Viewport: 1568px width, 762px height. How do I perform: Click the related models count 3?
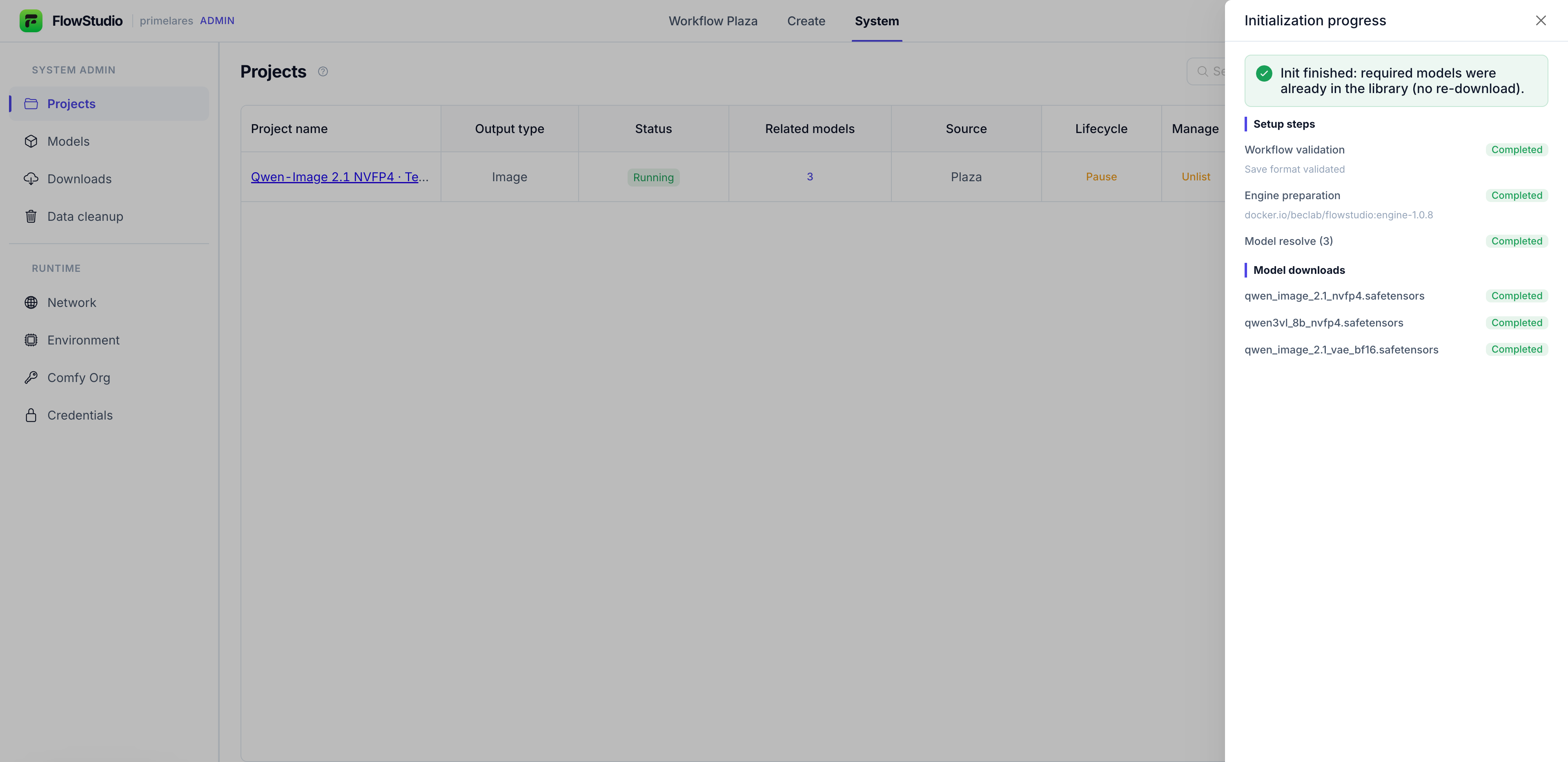point(810,176)
